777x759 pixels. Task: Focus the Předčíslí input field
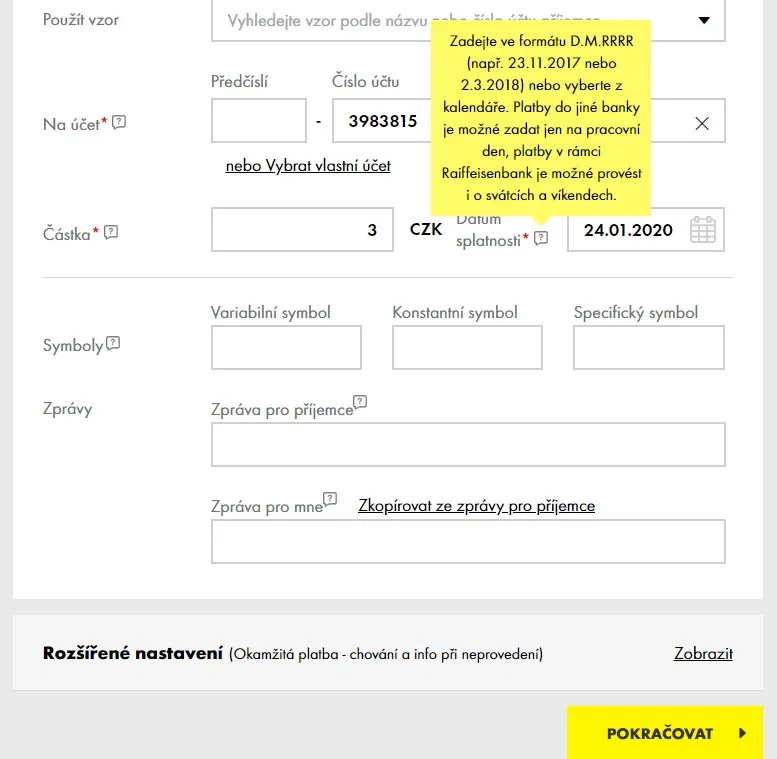click(259, 121)
